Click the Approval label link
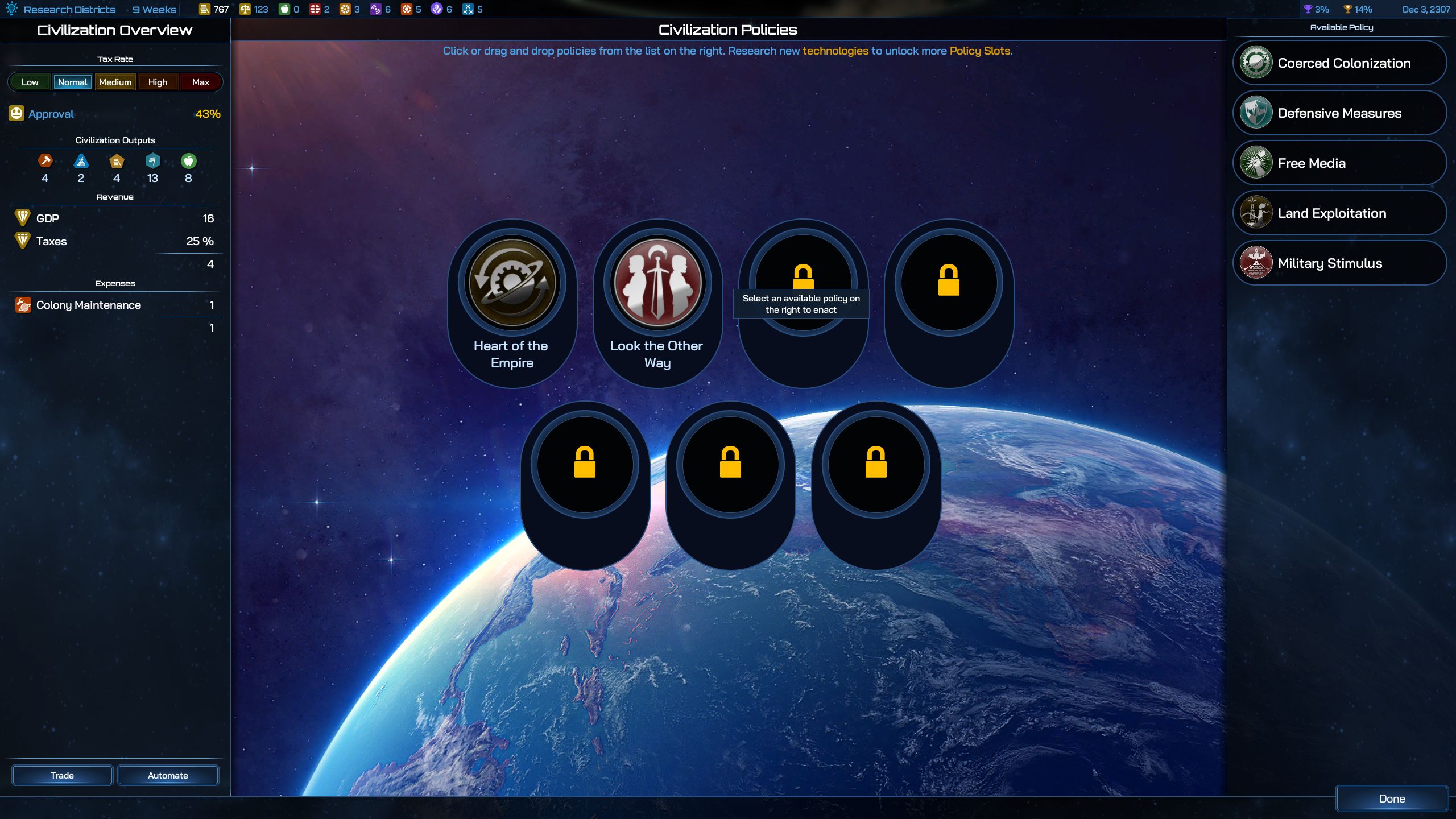The image size is (1456, 819). click(x=51, y=114)
